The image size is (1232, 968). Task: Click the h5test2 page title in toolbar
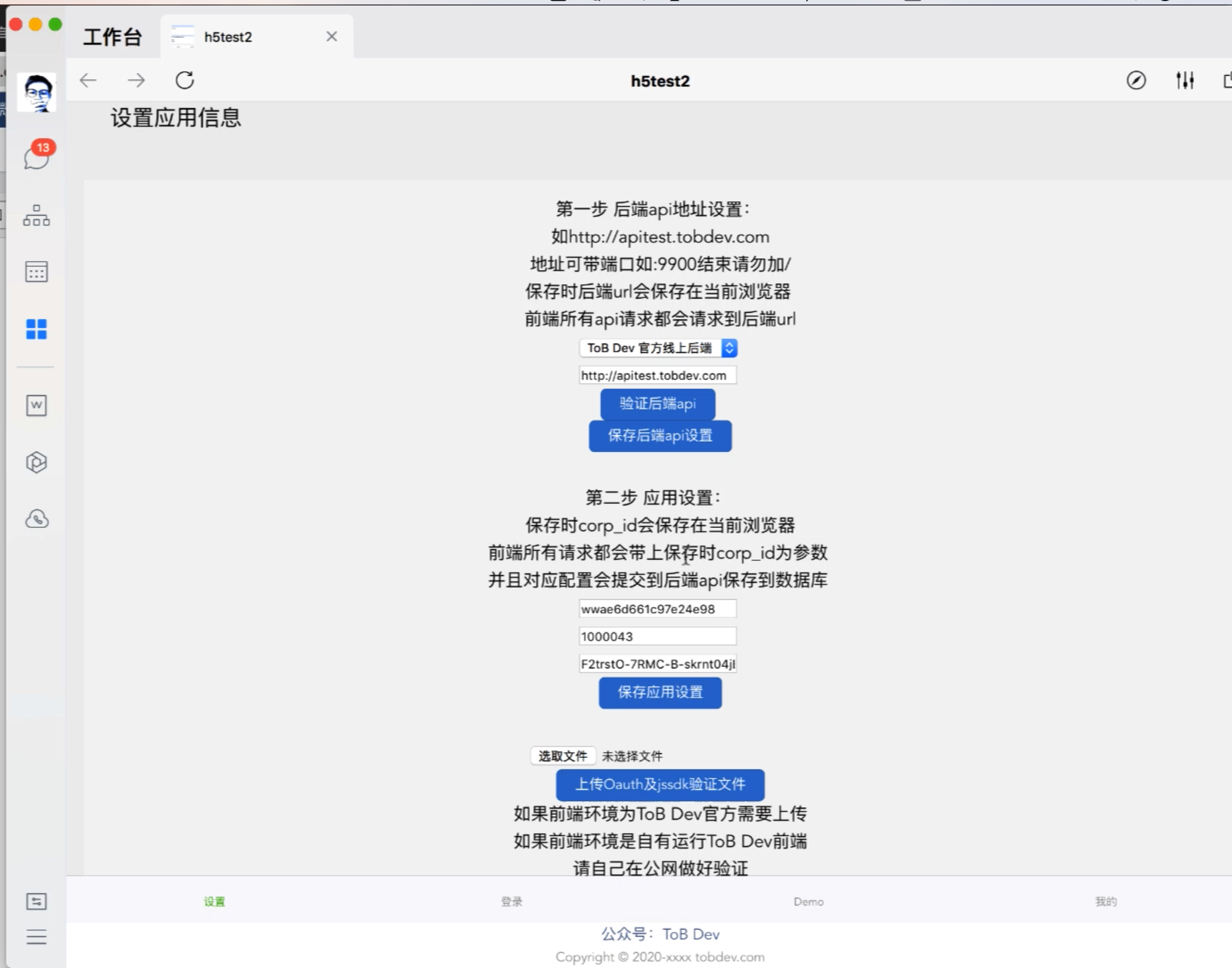[660, 81]
